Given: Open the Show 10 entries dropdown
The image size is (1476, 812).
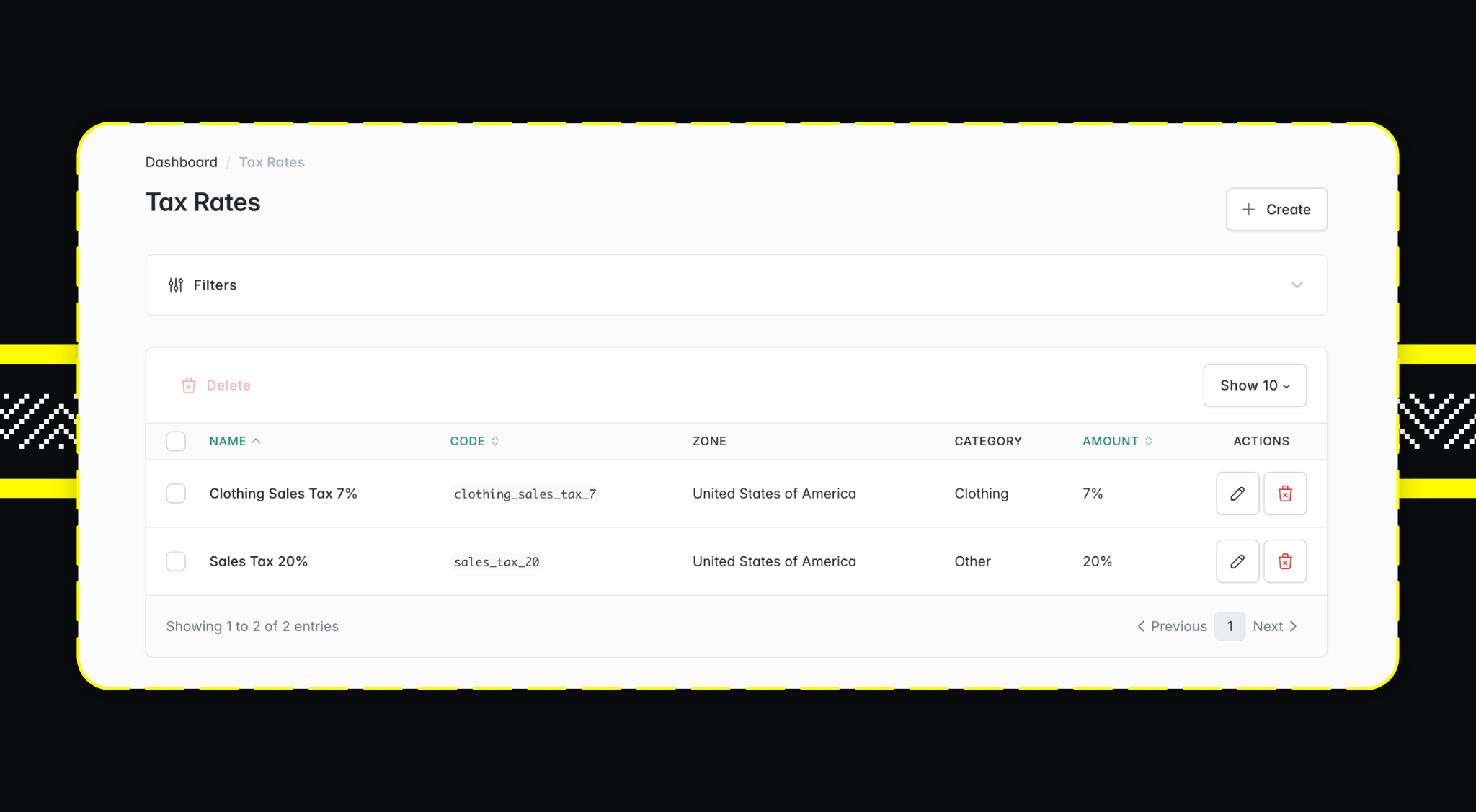Looking at the screenshot, I should (x=1255, y=385).
